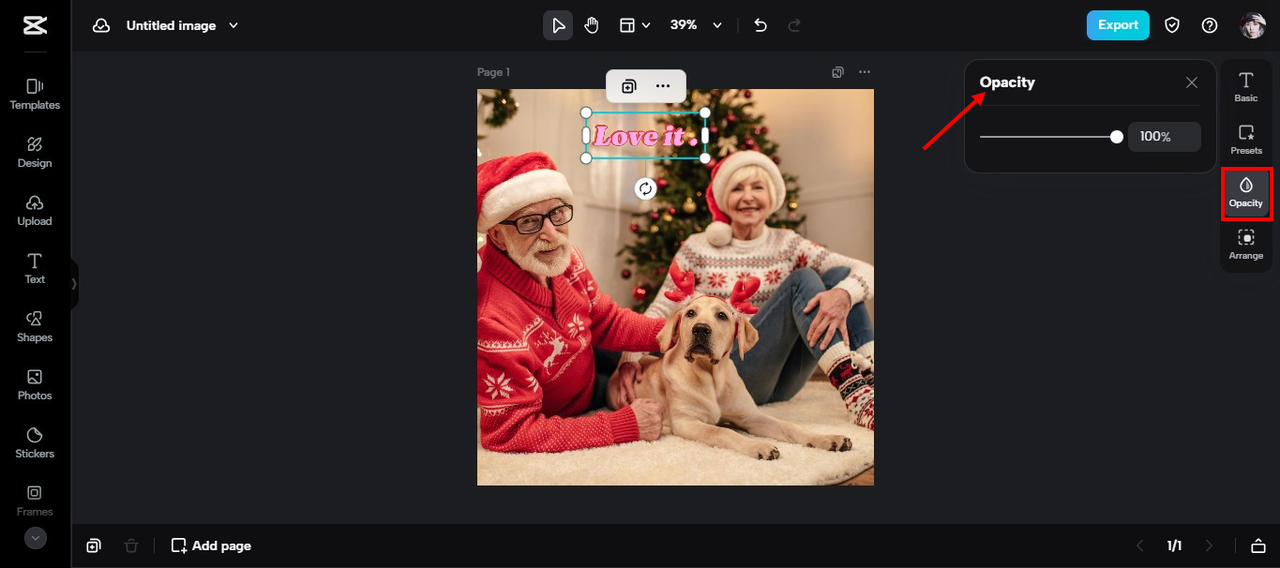Click the 100% opacity input field
1280x568 pixels.
[1164, 137]
